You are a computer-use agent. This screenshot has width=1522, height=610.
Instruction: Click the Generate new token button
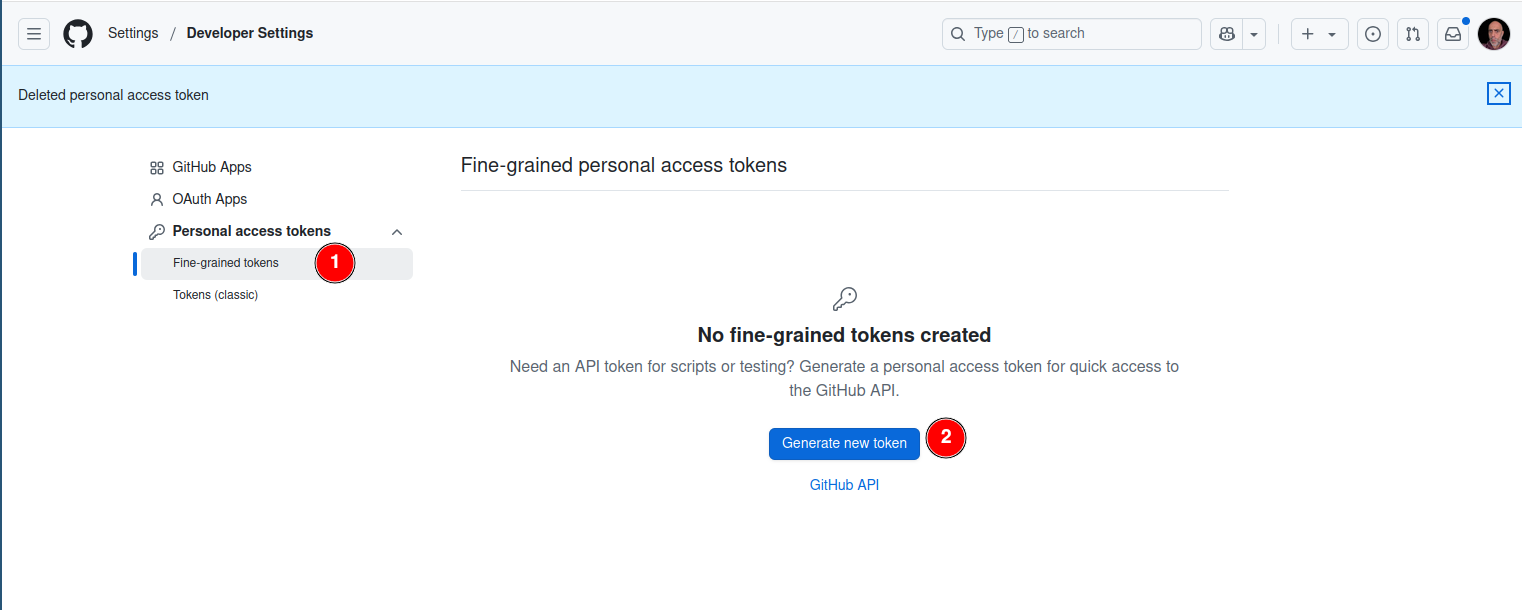tap(844, 443)
